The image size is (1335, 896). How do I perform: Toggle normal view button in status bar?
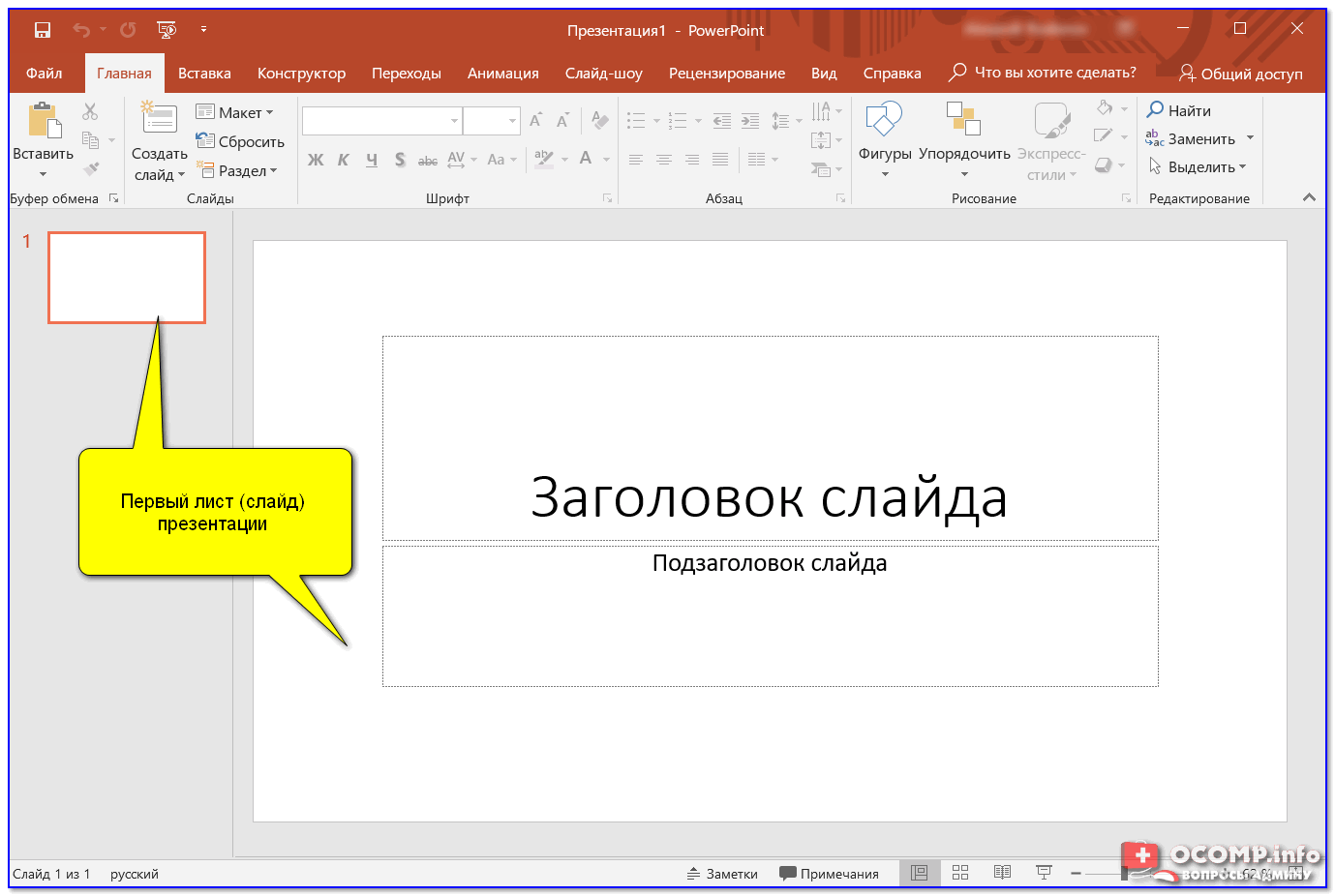tap(919, 873)
